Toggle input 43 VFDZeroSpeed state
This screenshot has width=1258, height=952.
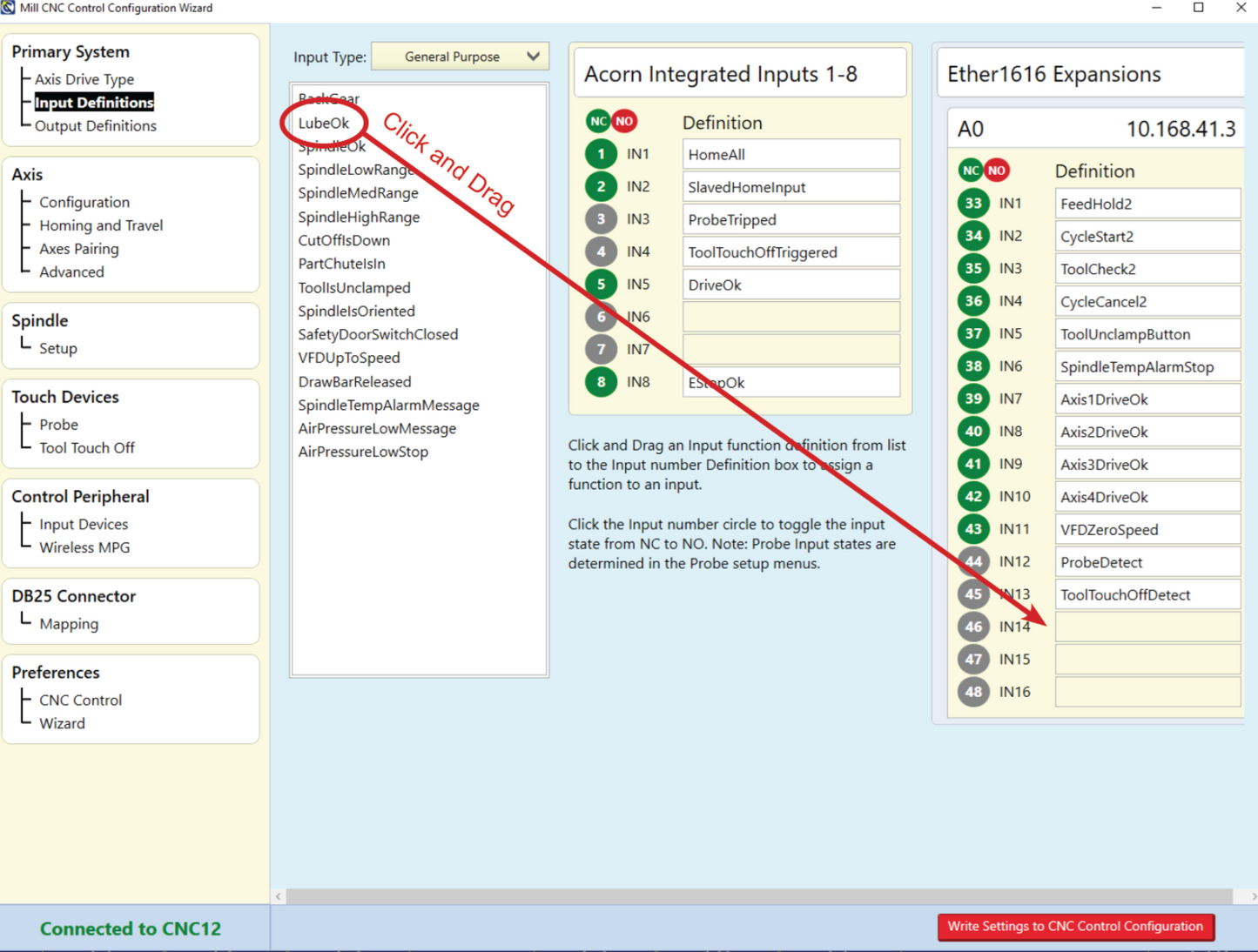click(x=973, y=529)
